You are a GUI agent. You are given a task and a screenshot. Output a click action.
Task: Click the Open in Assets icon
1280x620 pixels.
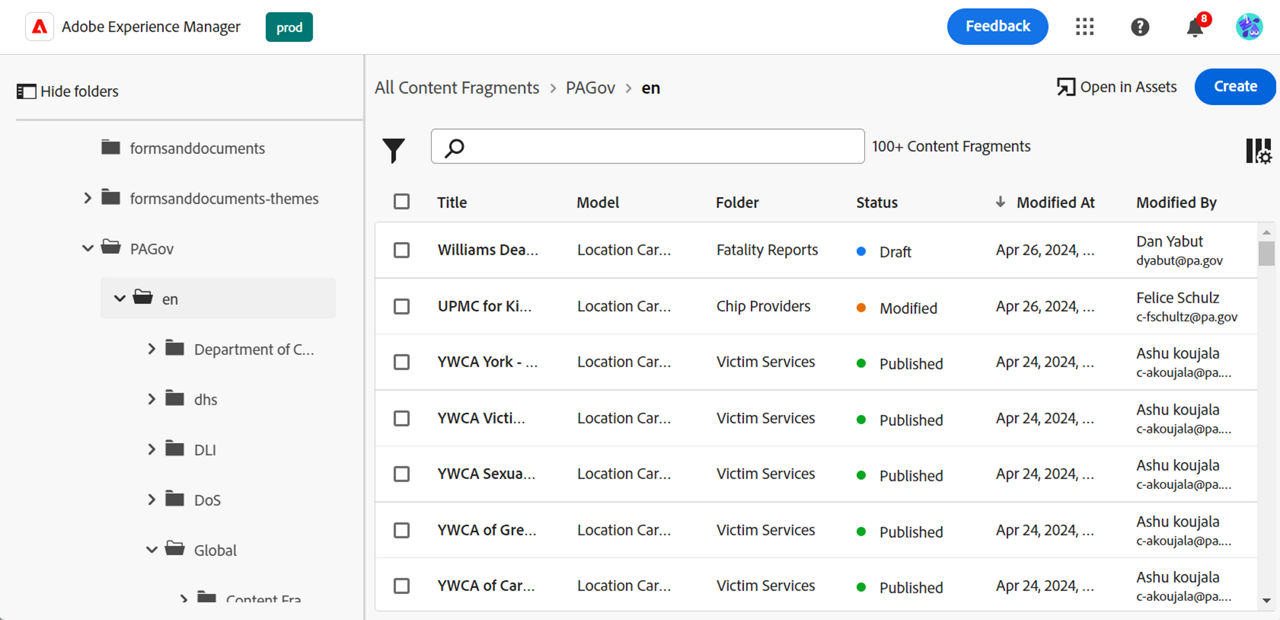coord(1066,87)
